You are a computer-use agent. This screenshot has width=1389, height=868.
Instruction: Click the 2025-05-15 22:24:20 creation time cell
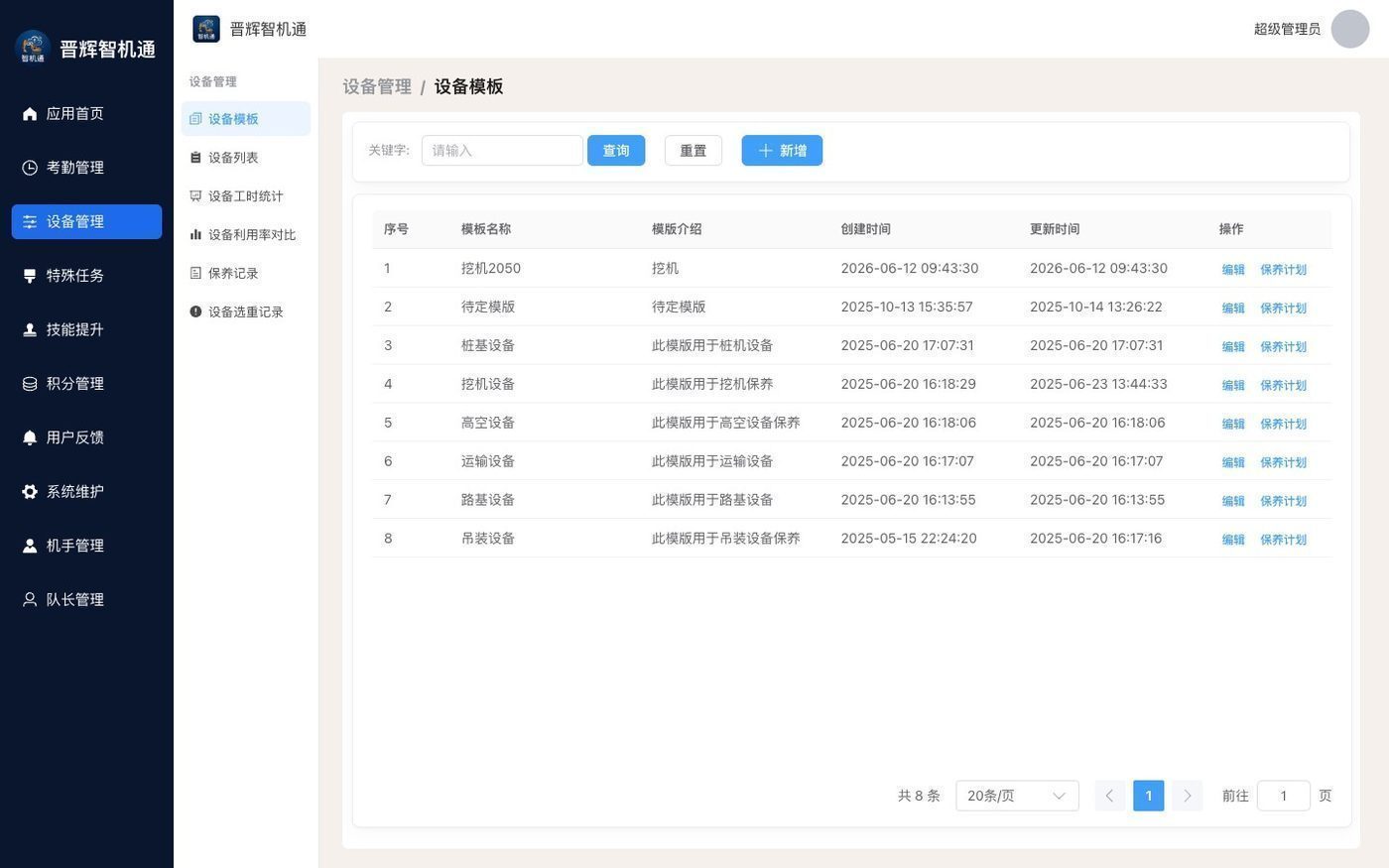point(909,539)
